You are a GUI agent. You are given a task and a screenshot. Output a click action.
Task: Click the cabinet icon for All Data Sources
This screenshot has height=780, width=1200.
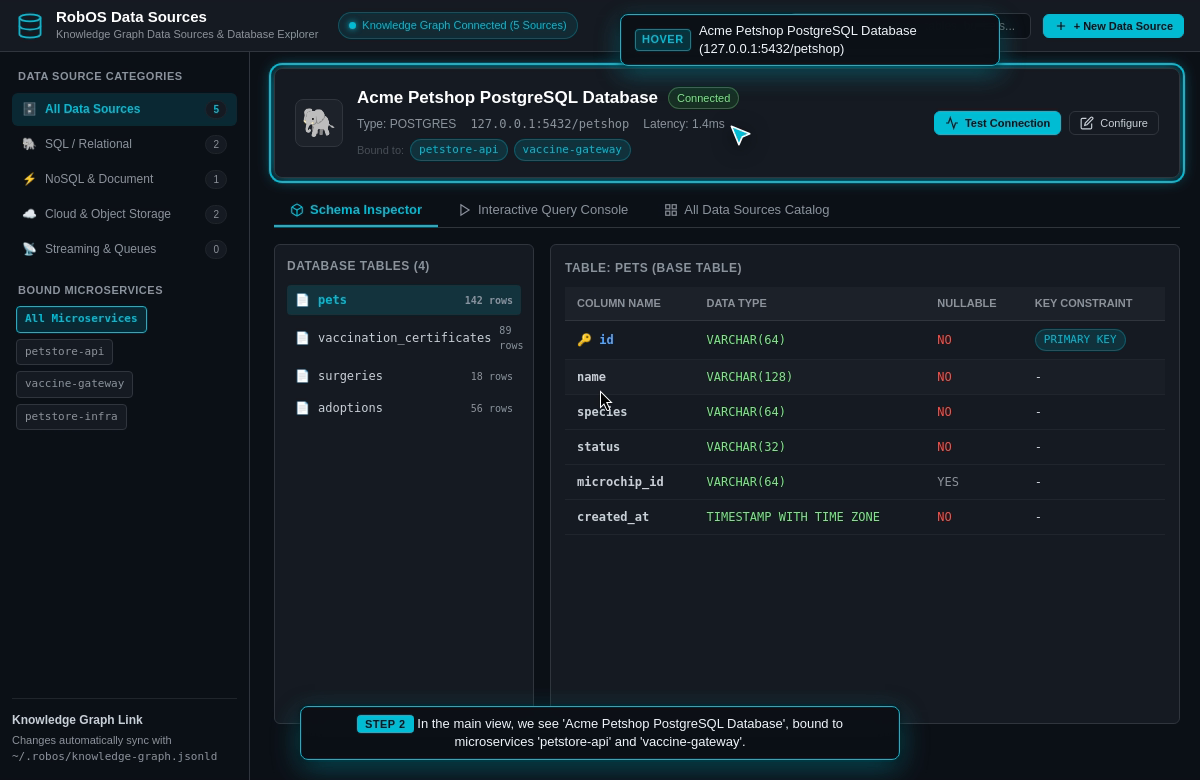point(29,109)
